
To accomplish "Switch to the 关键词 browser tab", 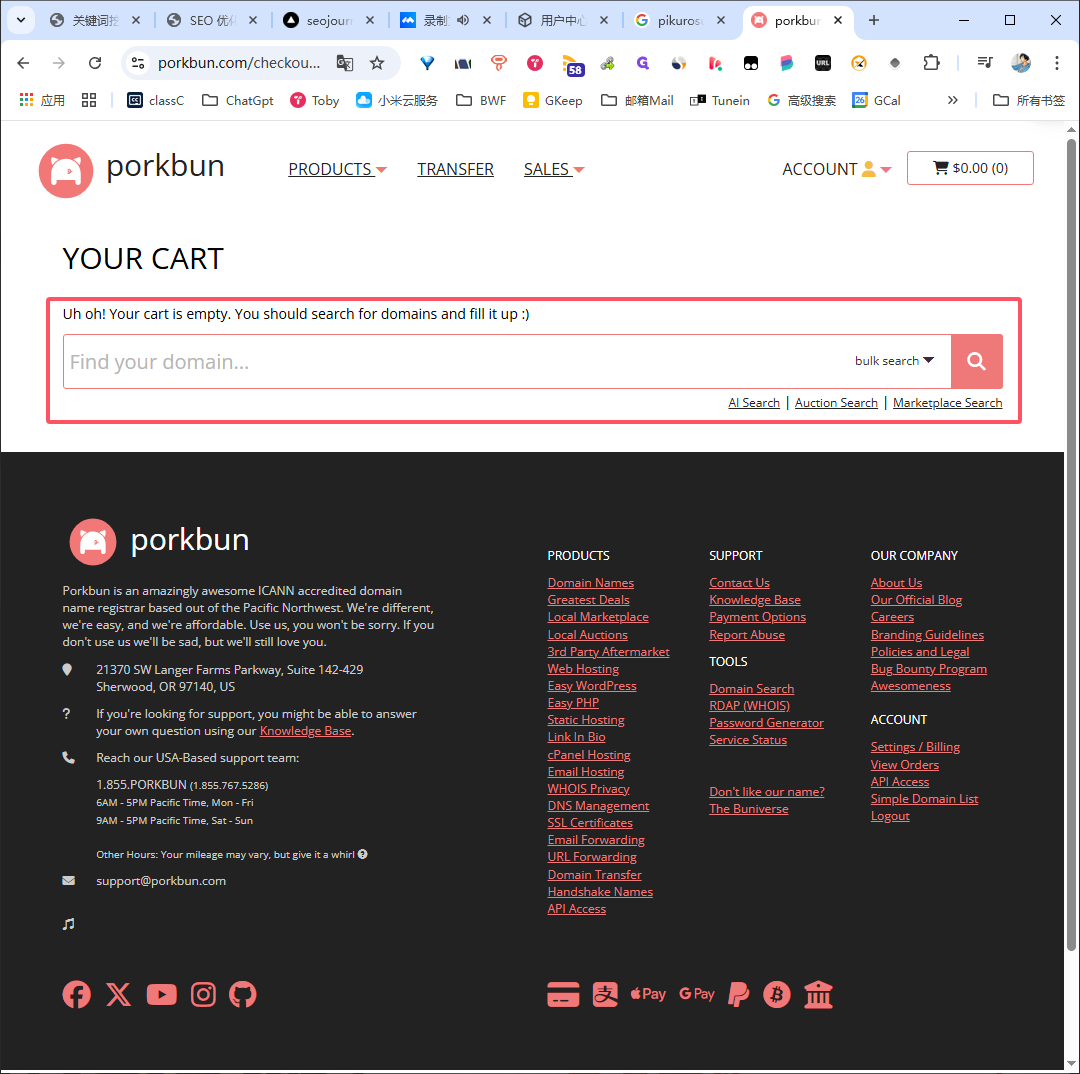I will tap(95, 21).
